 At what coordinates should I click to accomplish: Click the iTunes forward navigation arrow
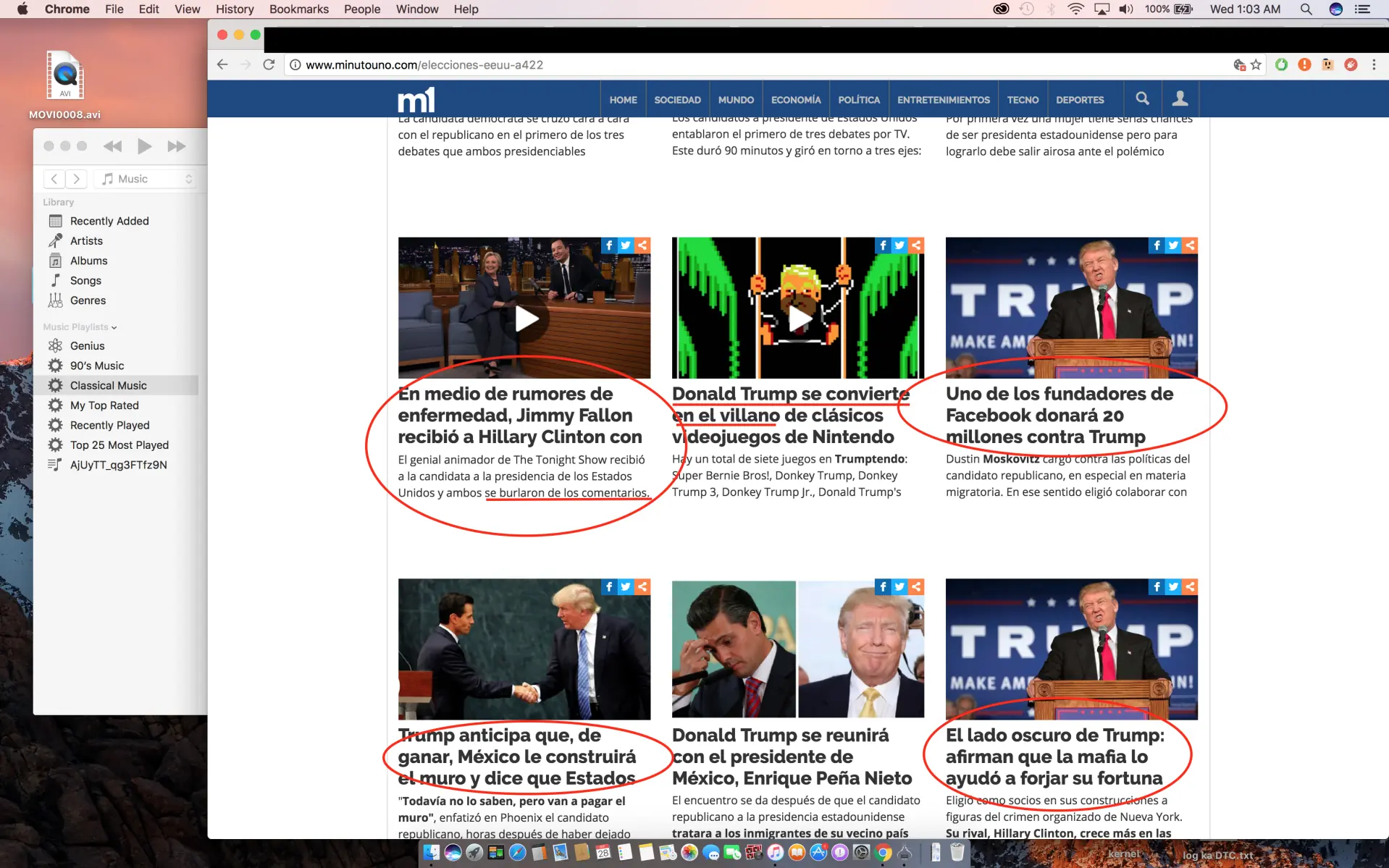pos(76,179)
